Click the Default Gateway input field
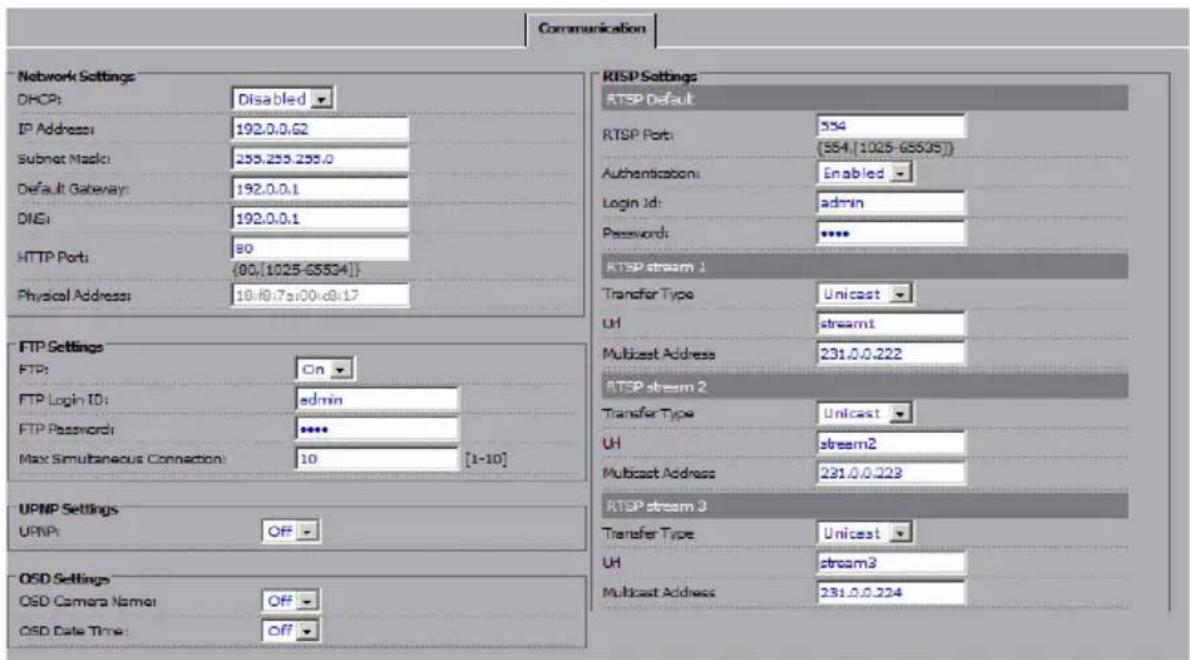The height and width of the screenshot is (660, 1190). [320, 189]
